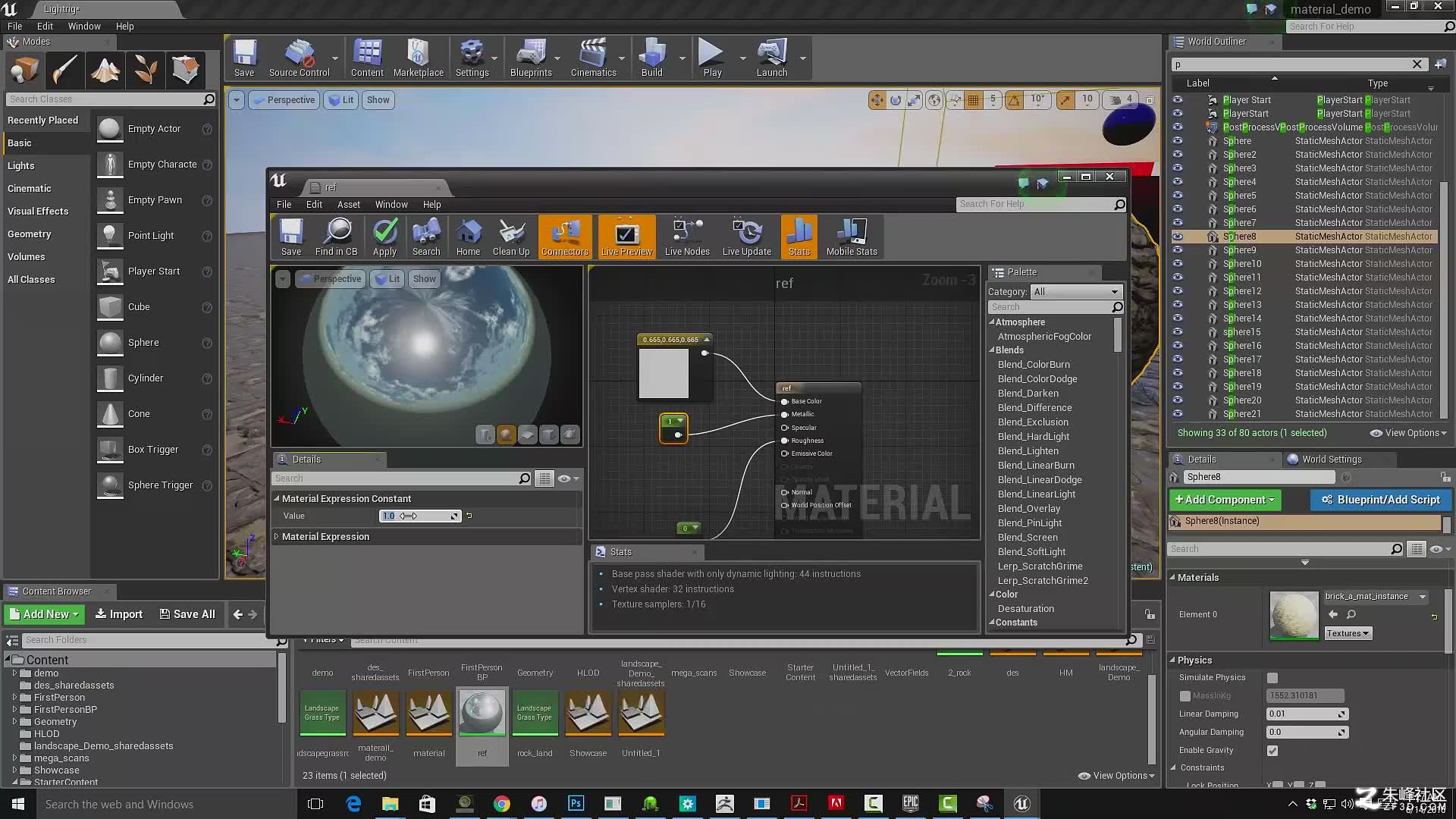
Task: Open Settings in main toolbar
Action: point(472,58)
